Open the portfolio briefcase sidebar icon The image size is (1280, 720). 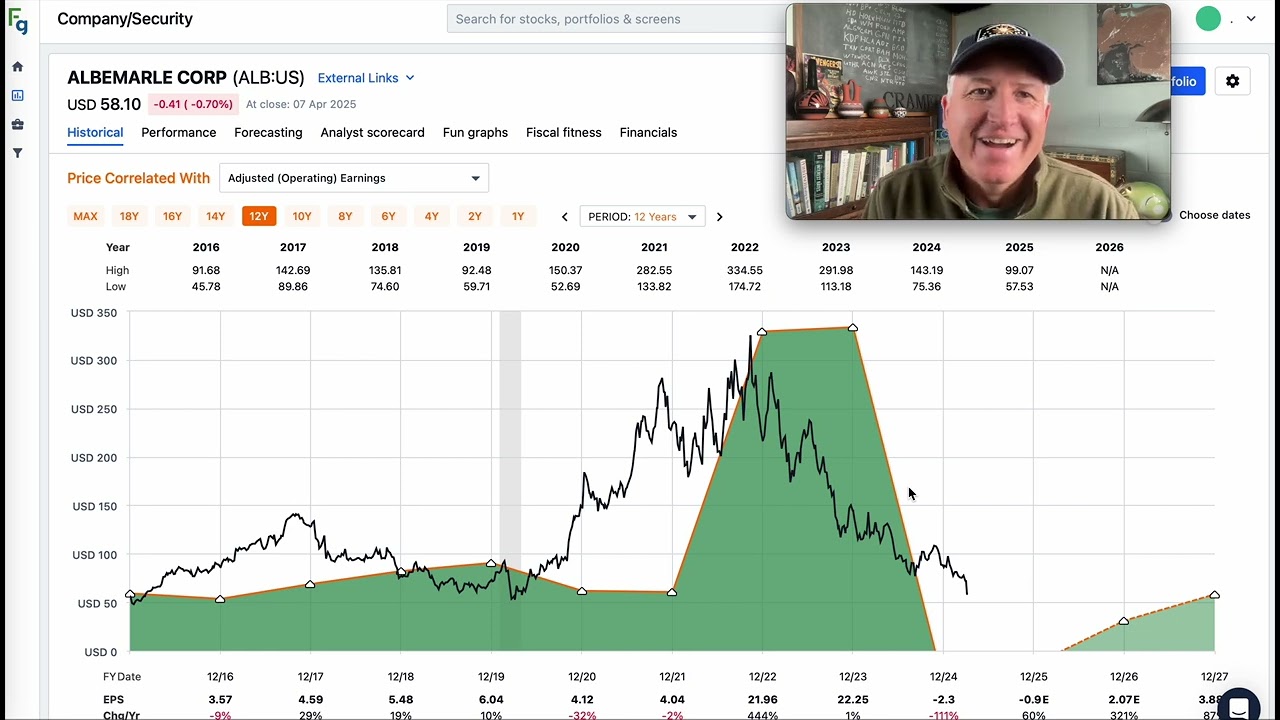click(17, 125)
